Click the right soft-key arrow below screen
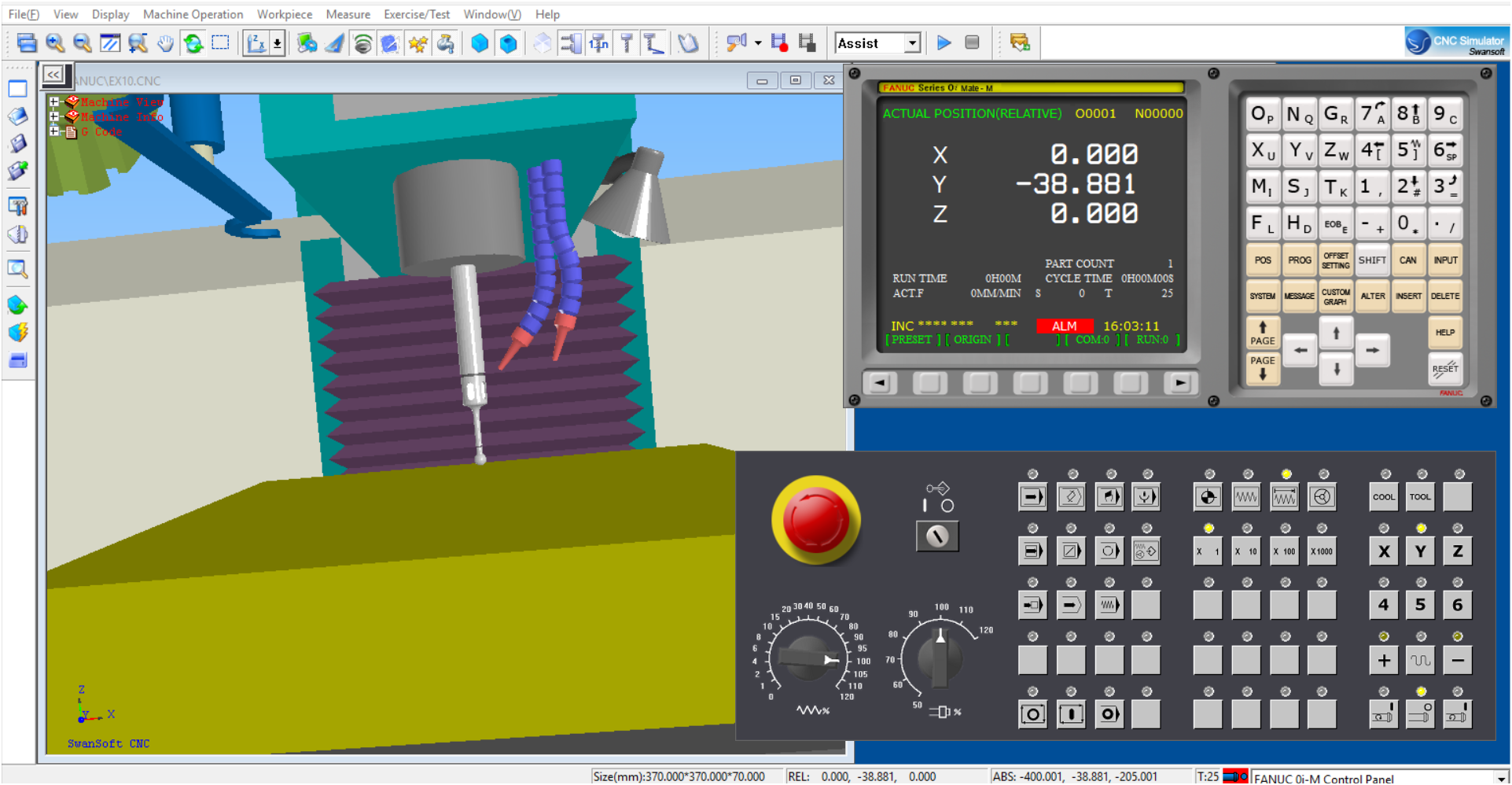The image size is (1512, 785). coord(1180,383)
